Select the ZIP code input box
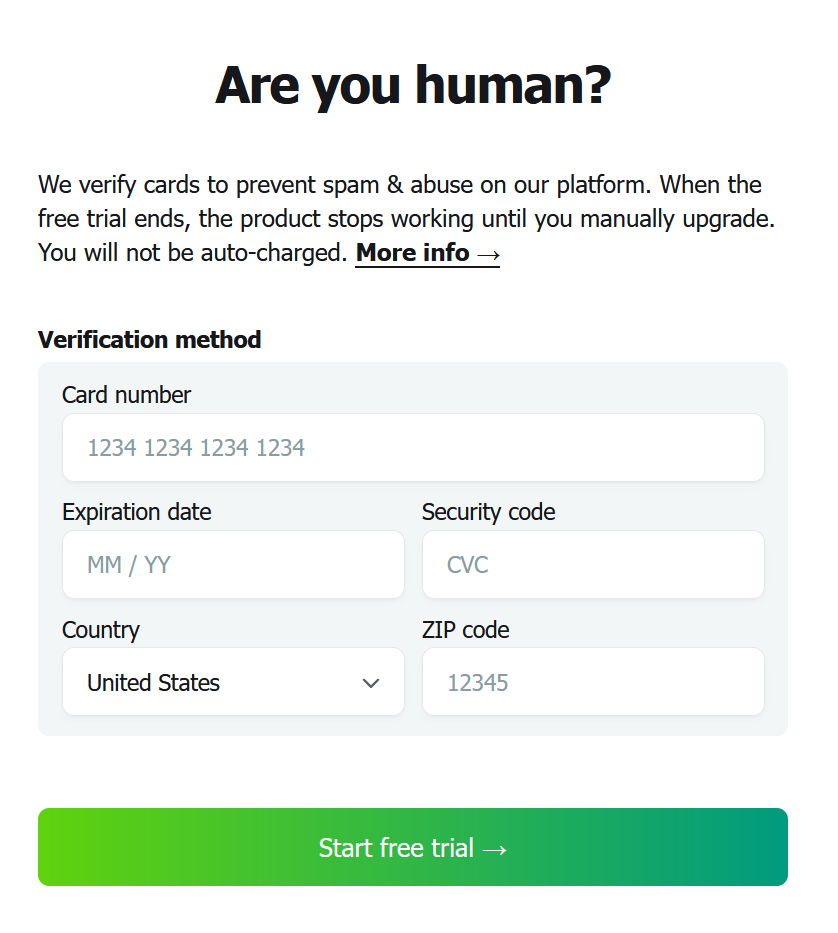 click(593, 683)
